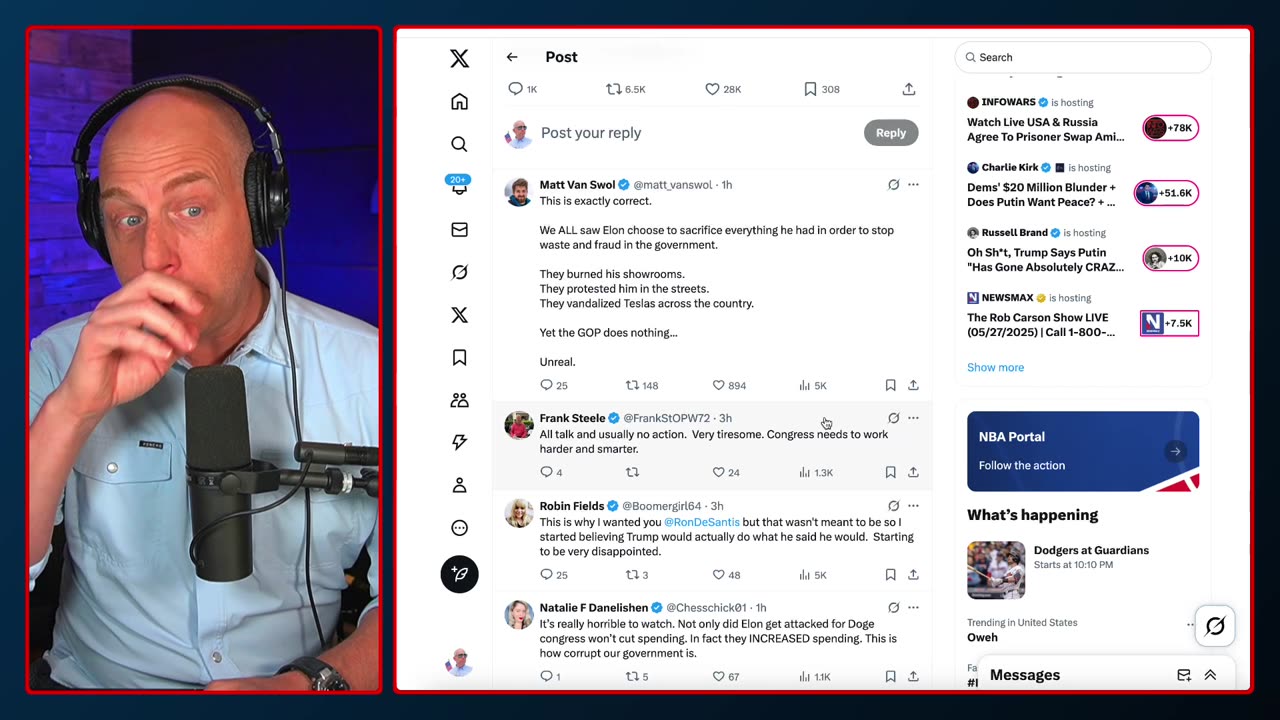This screenshot has height=720, width=1280.
Task: Repost Frank Steele reply
Action: tap(632, 472)
